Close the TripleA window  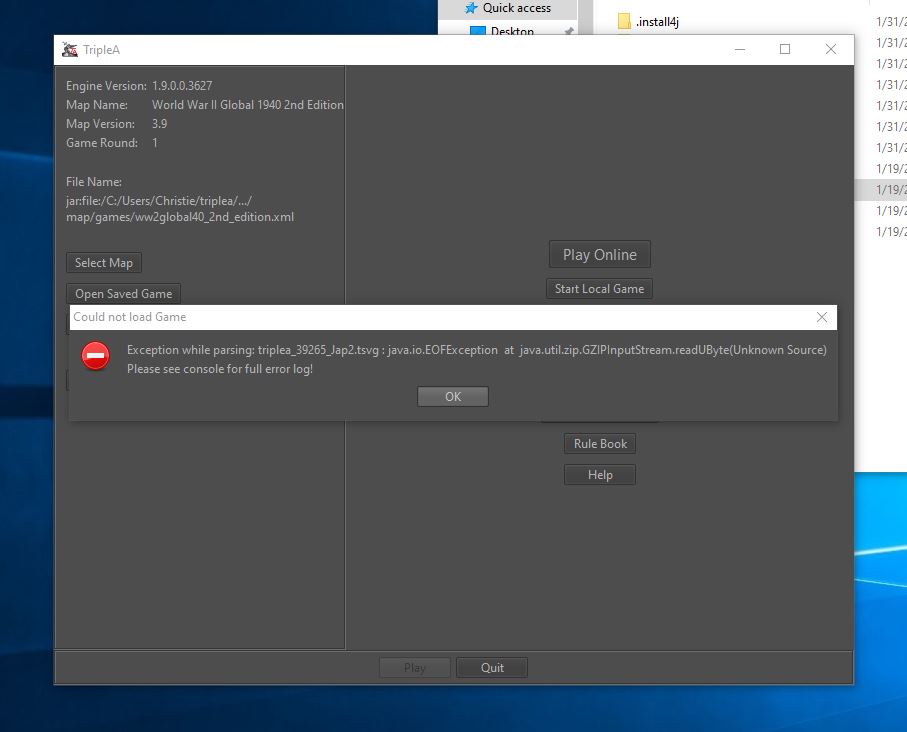coord(831,50)
